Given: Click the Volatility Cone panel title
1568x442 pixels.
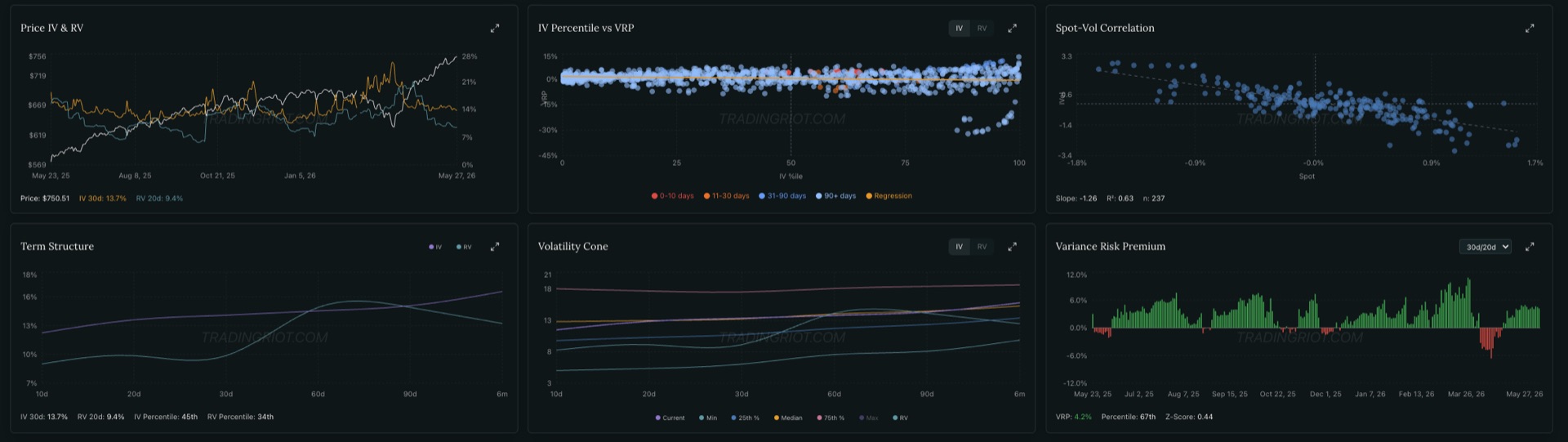Looking at the screenshot, I should 572,247.
